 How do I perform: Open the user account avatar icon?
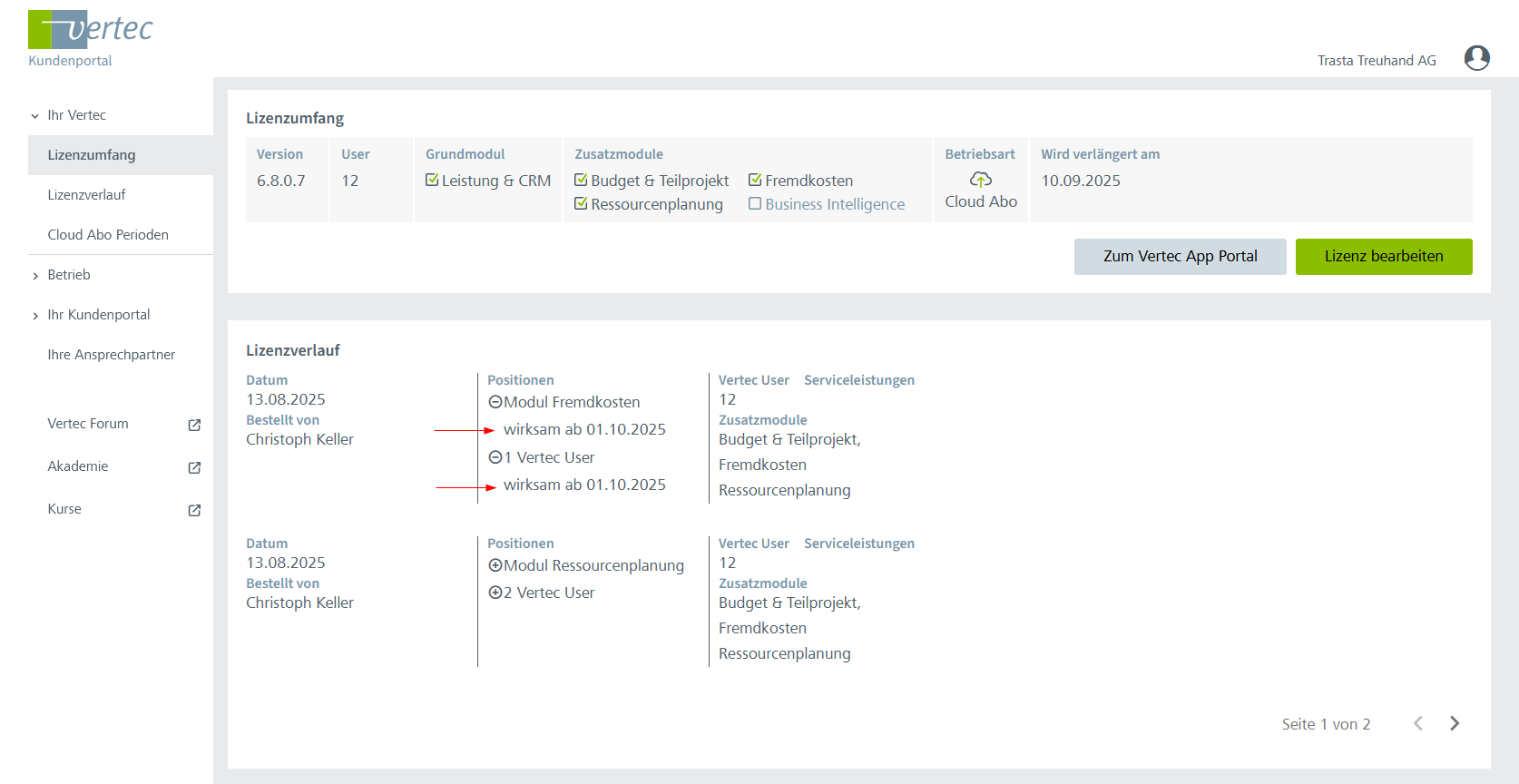tap(1476, 58)
